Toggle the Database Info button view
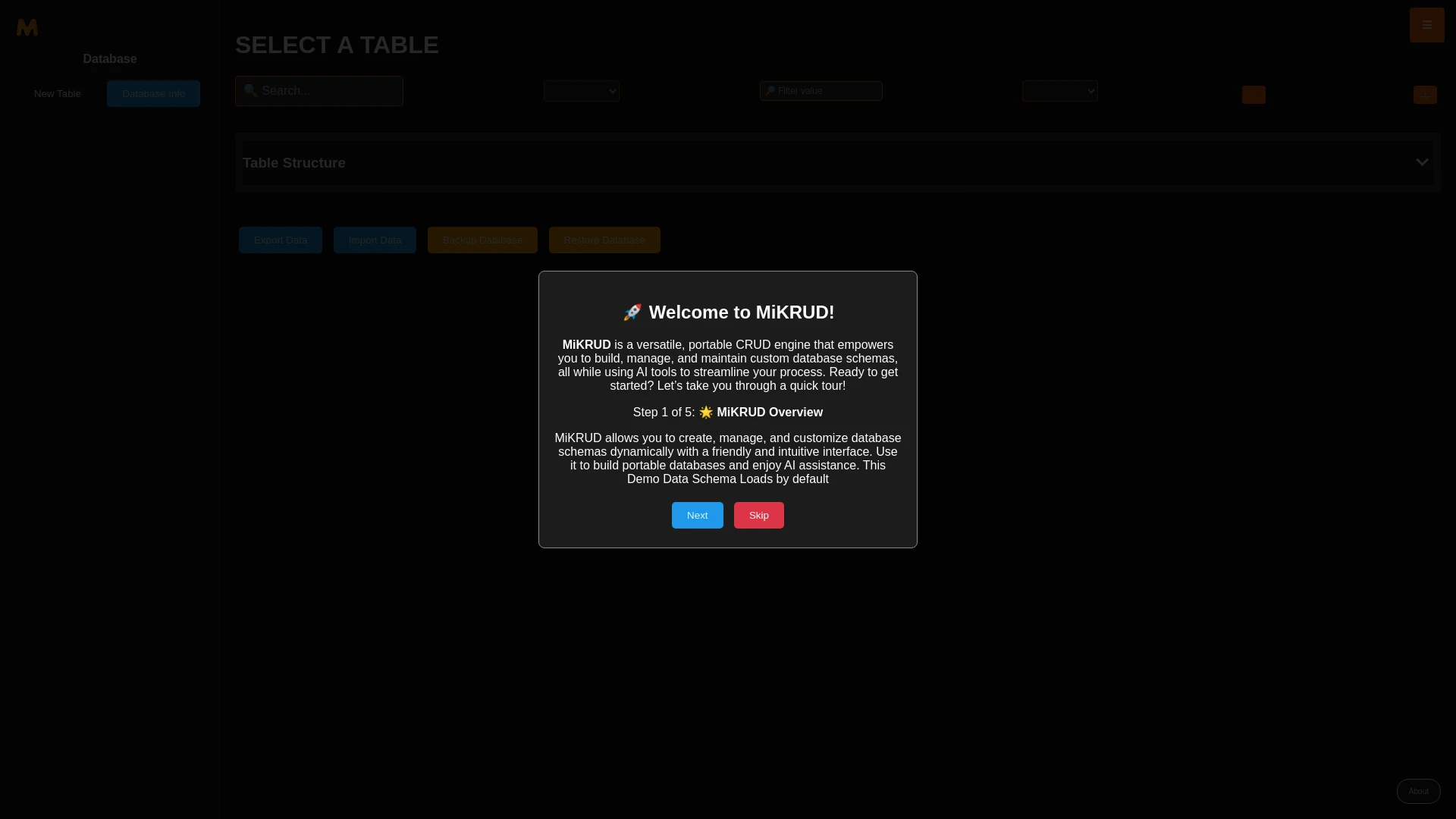 [153, 93]
